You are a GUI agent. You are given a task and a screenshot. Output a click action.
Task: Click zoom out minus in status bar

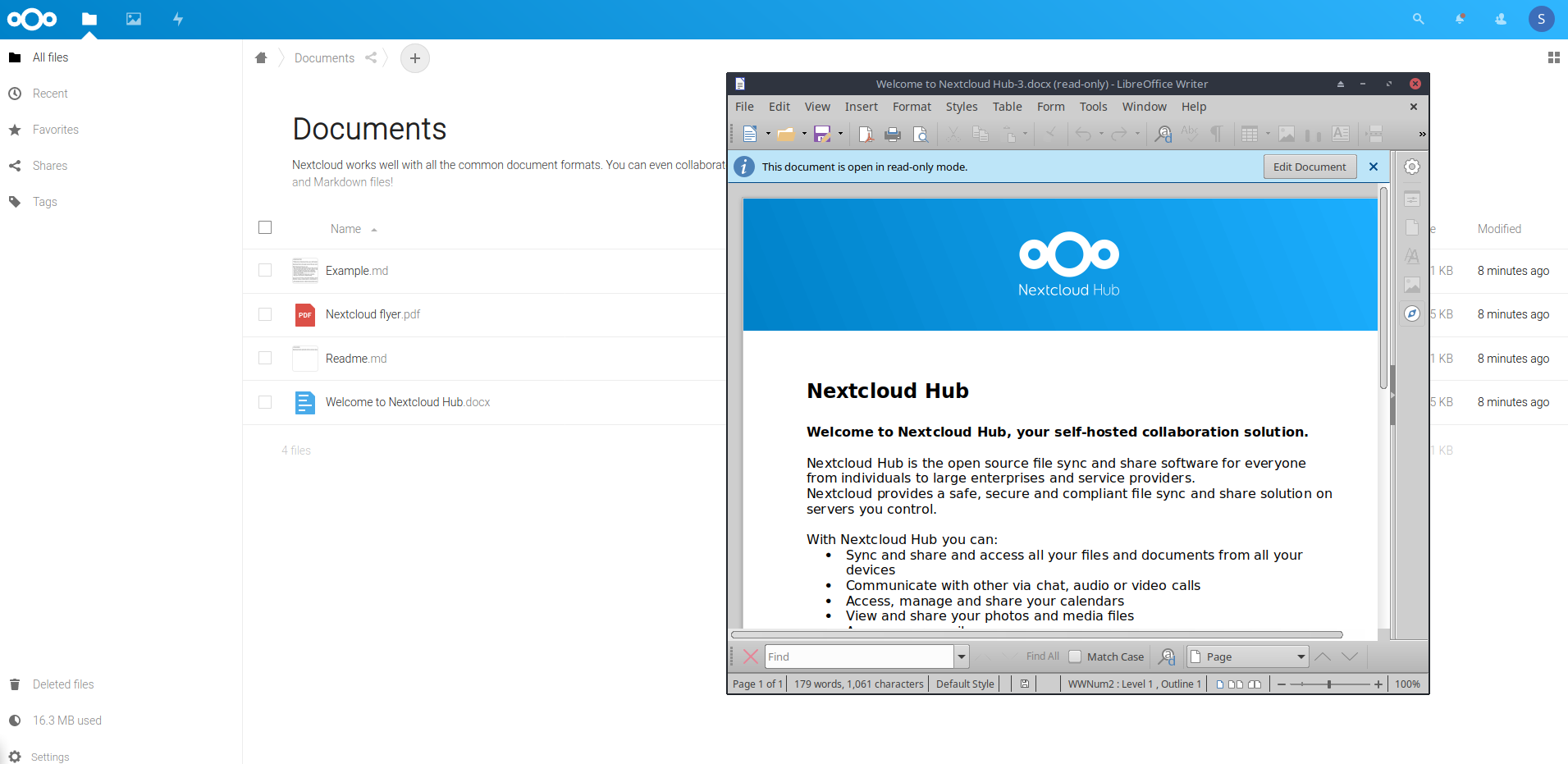pyautogui.click(x=1282, y=684)
